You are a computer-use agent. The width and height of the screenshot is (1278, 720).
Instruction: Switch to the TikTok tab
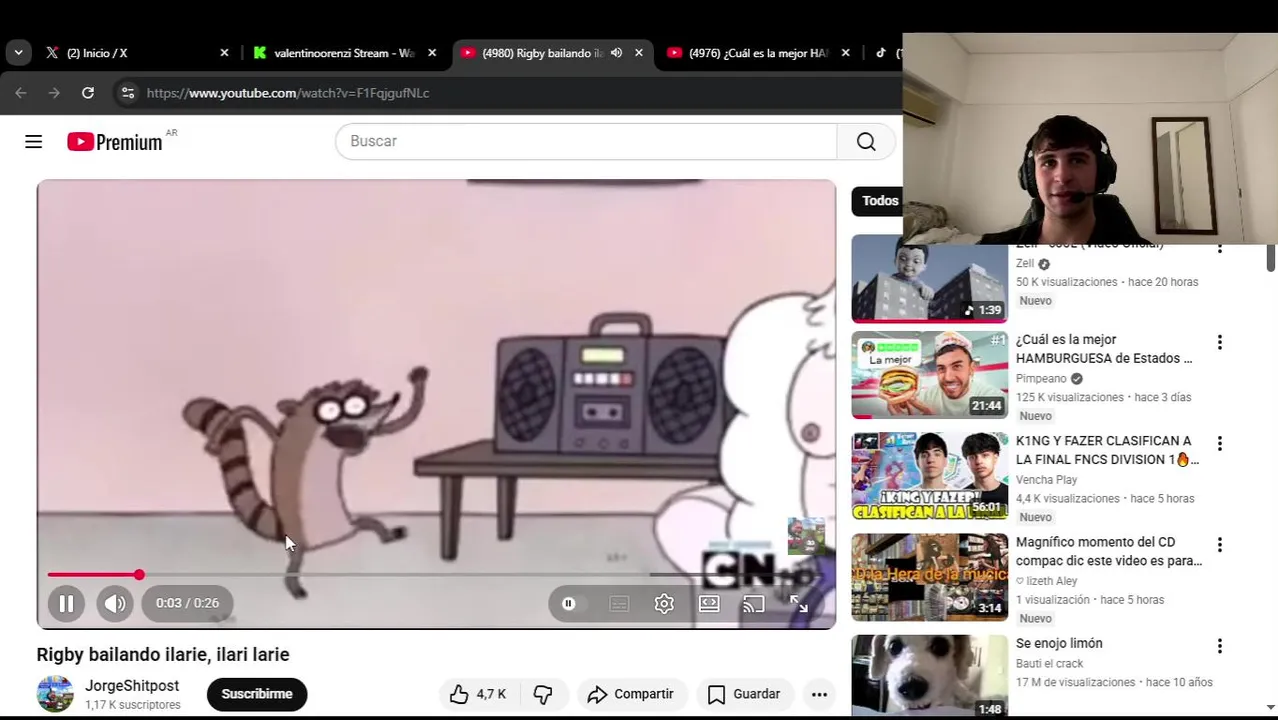click(886, 53)
